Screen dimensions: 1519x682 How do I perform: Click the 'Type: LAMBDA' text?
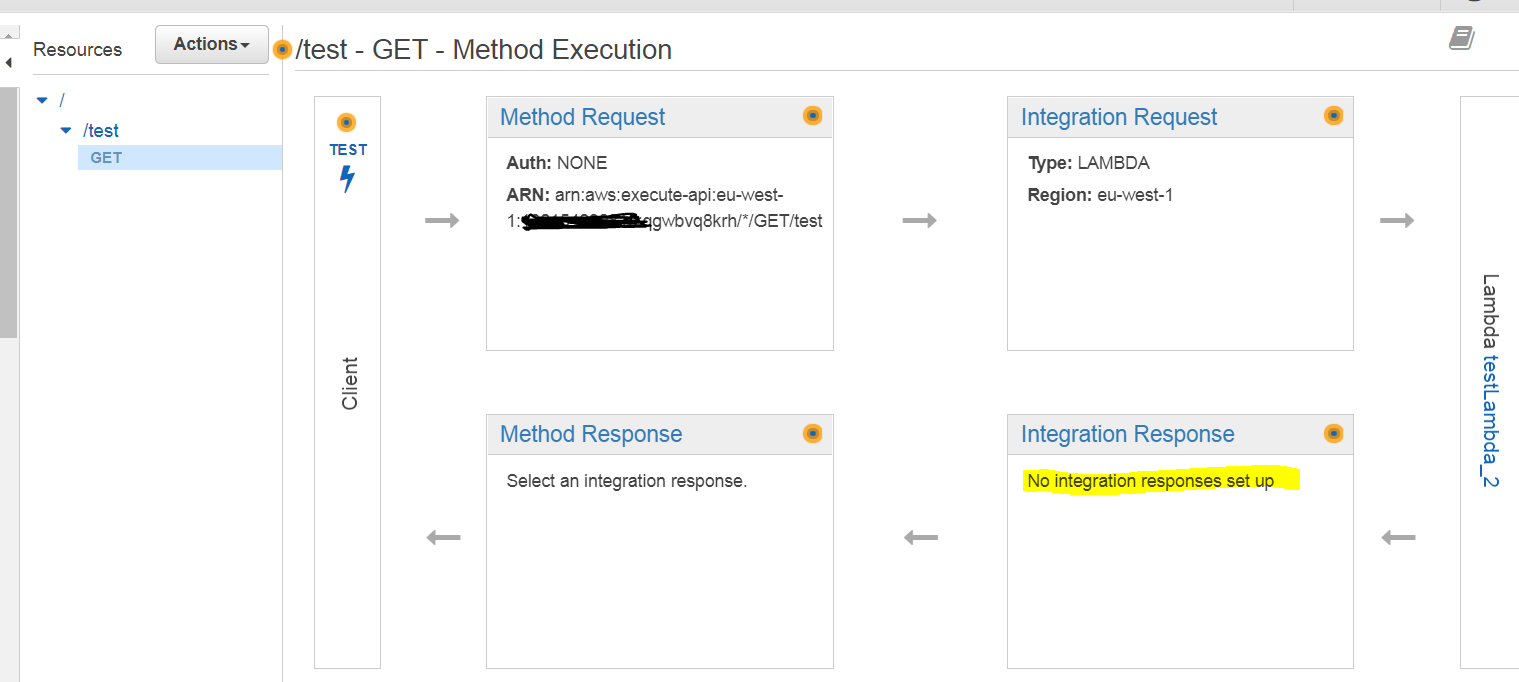[x=1089, y=163]
